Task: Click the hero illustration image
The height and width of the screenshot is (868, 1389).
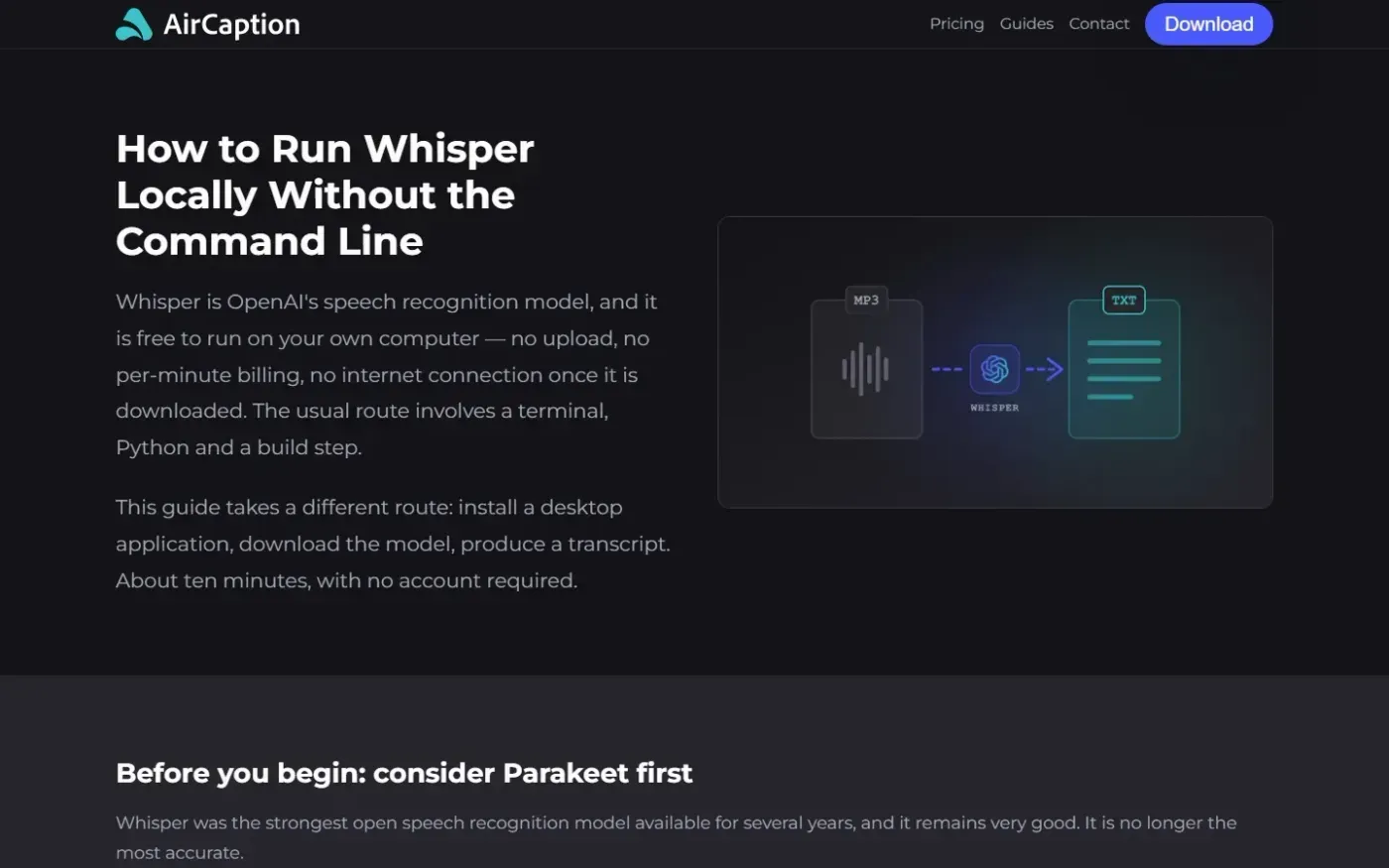Action: click(994, 362)
